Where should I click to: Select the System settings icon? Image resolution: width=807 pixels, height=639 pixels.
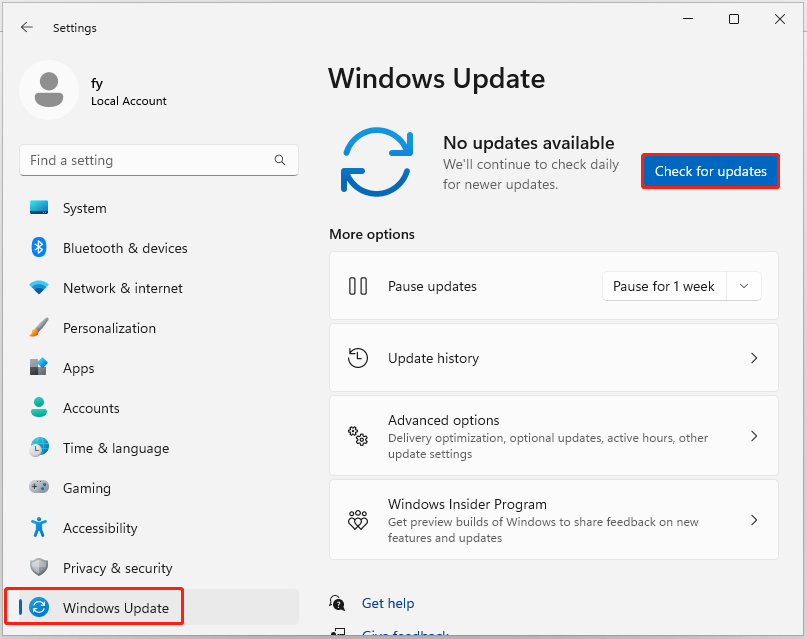38,208
